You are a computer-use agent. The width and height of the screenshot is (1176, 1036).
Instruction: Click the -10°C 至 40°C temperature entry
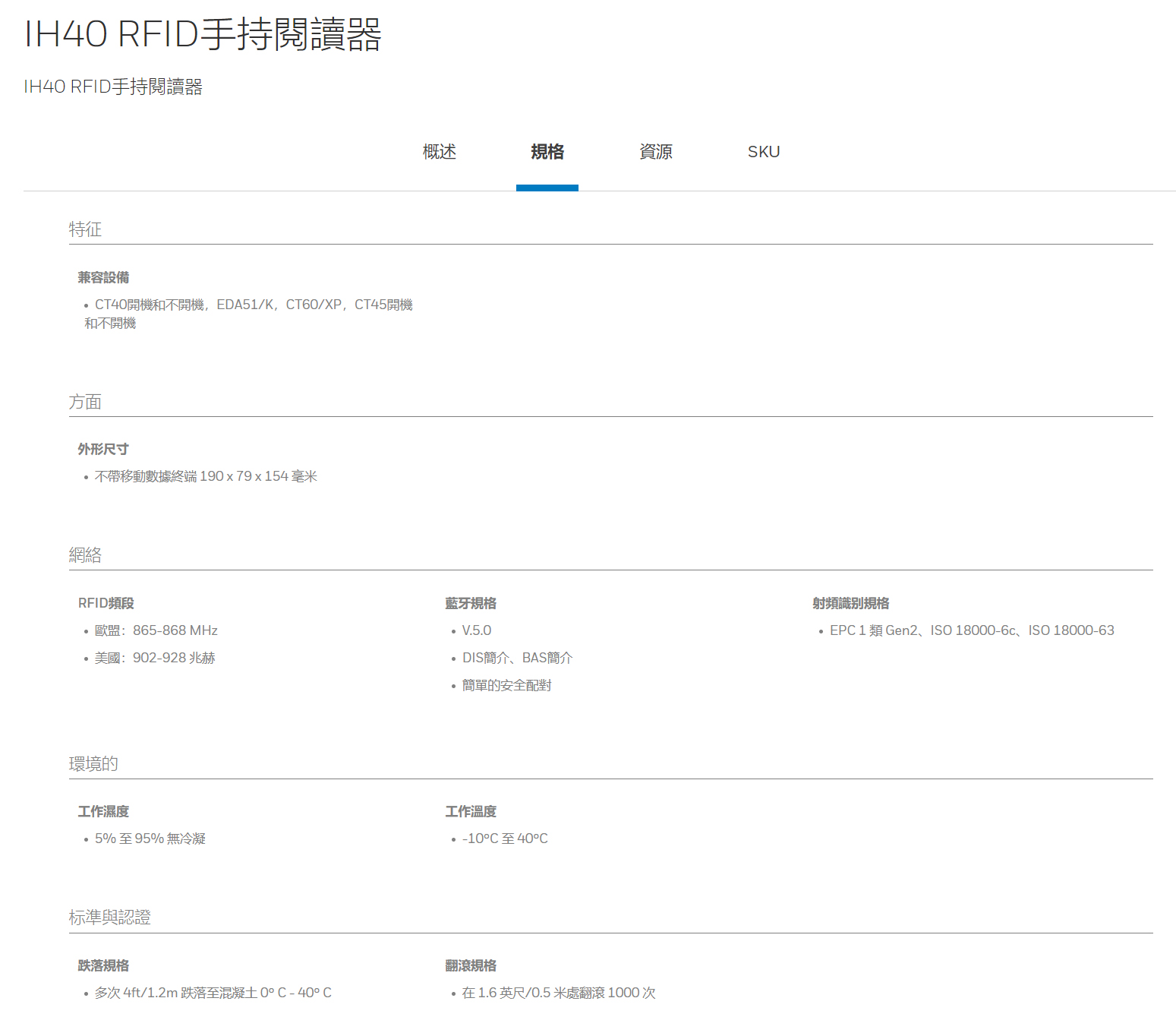tap(505, 839)
